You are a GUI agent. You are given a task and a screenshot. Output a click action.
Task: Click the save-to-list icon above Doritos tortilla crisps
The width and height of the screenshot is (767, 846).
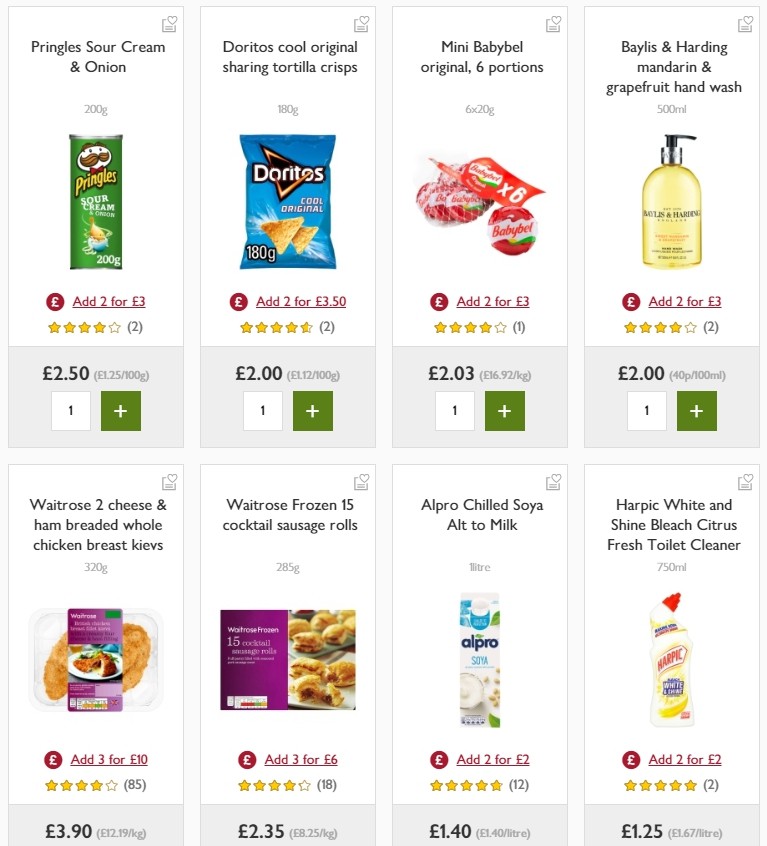361,23
